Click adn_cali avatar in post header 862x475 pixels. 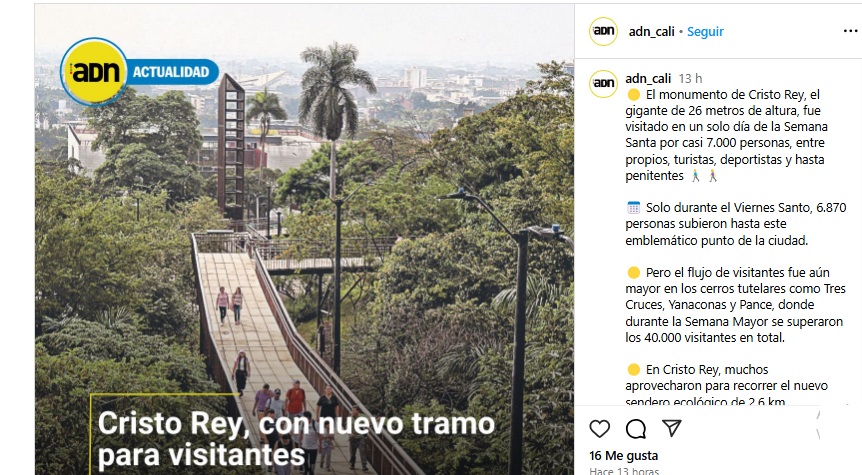(x=604, y=31)
